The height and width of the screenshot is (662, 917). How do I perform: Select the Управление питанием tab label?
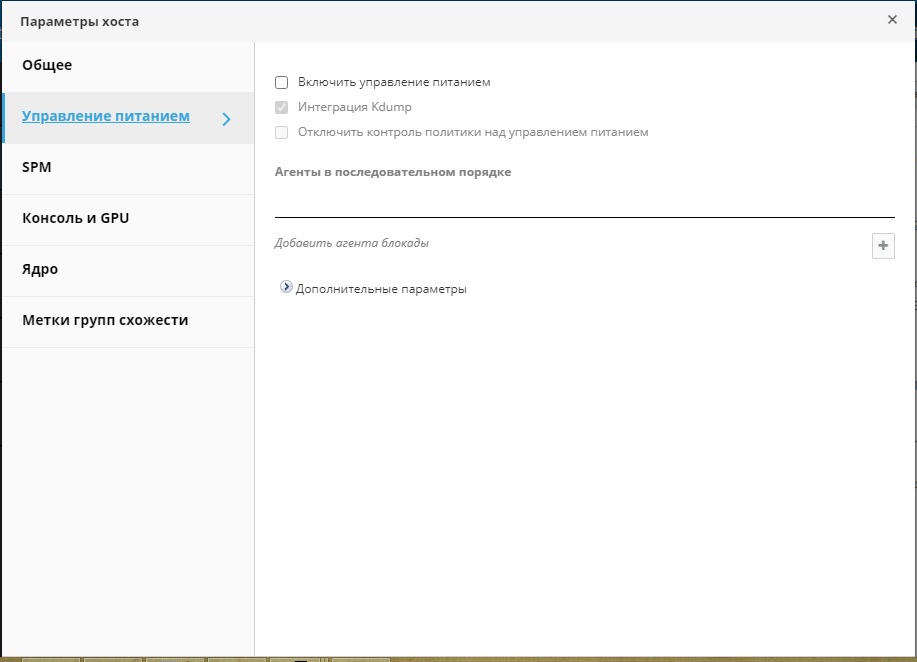pyautogui.click(x=105, y=117)
